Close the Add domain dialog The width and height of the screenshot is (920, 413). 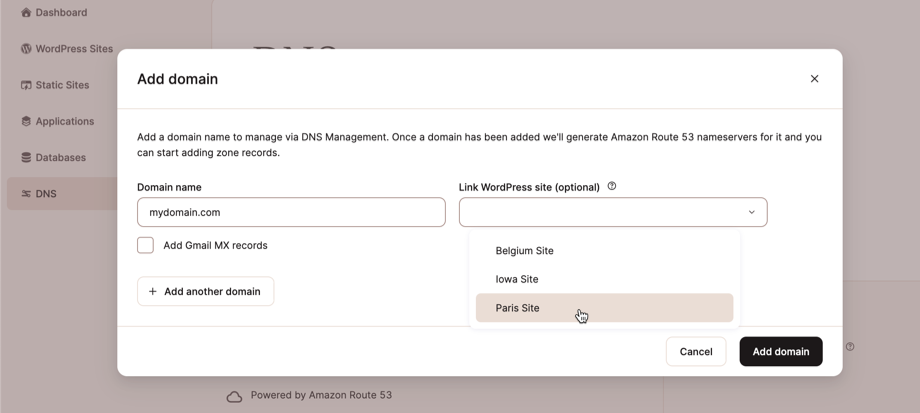[814, 79]
